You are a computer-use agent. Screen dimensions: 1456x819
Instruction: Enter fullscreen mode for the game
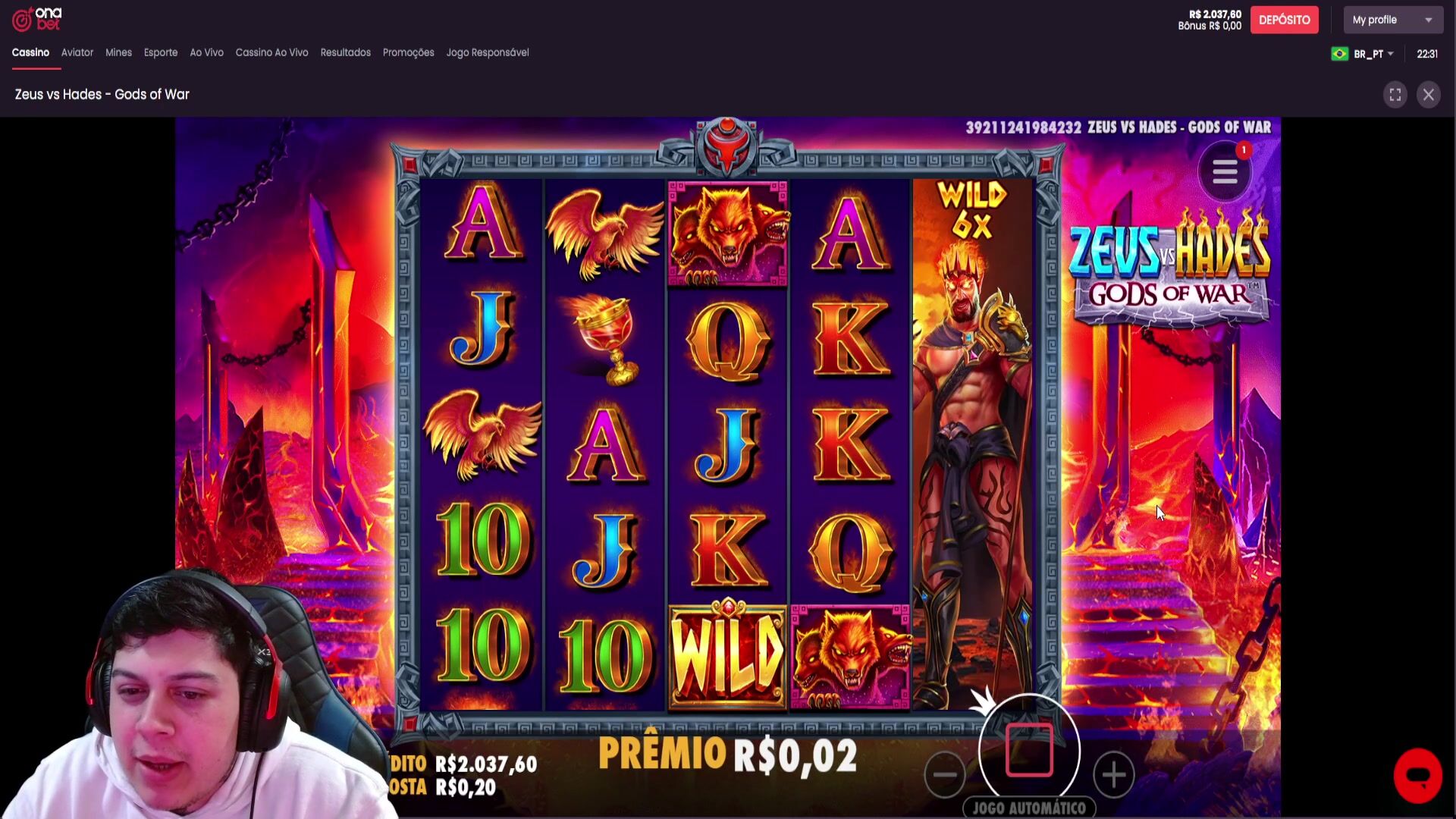[x=1395, y=95]
